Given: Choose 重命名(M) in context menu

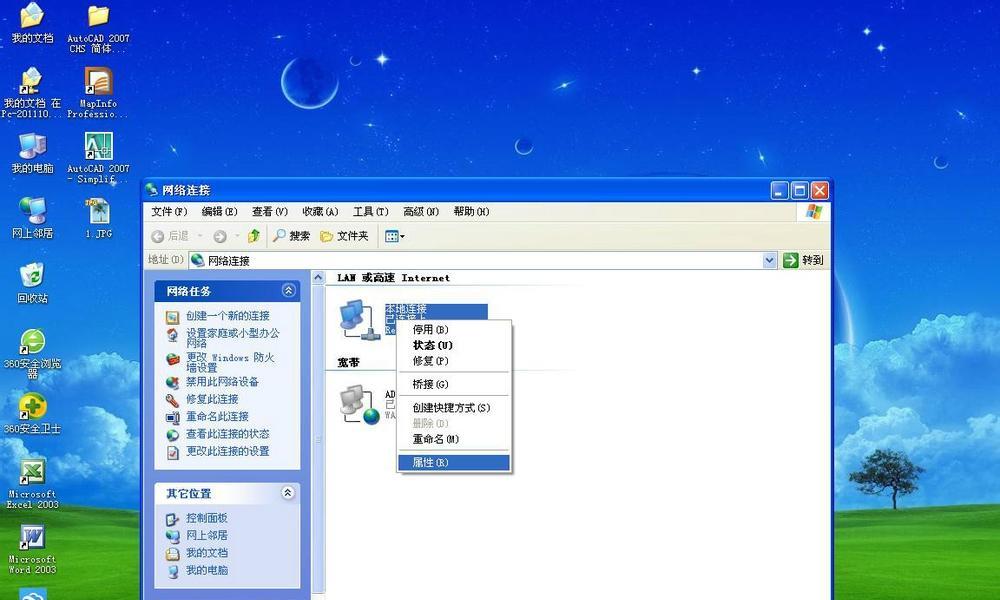Looking at the screenshot, I should click(453, 439).
